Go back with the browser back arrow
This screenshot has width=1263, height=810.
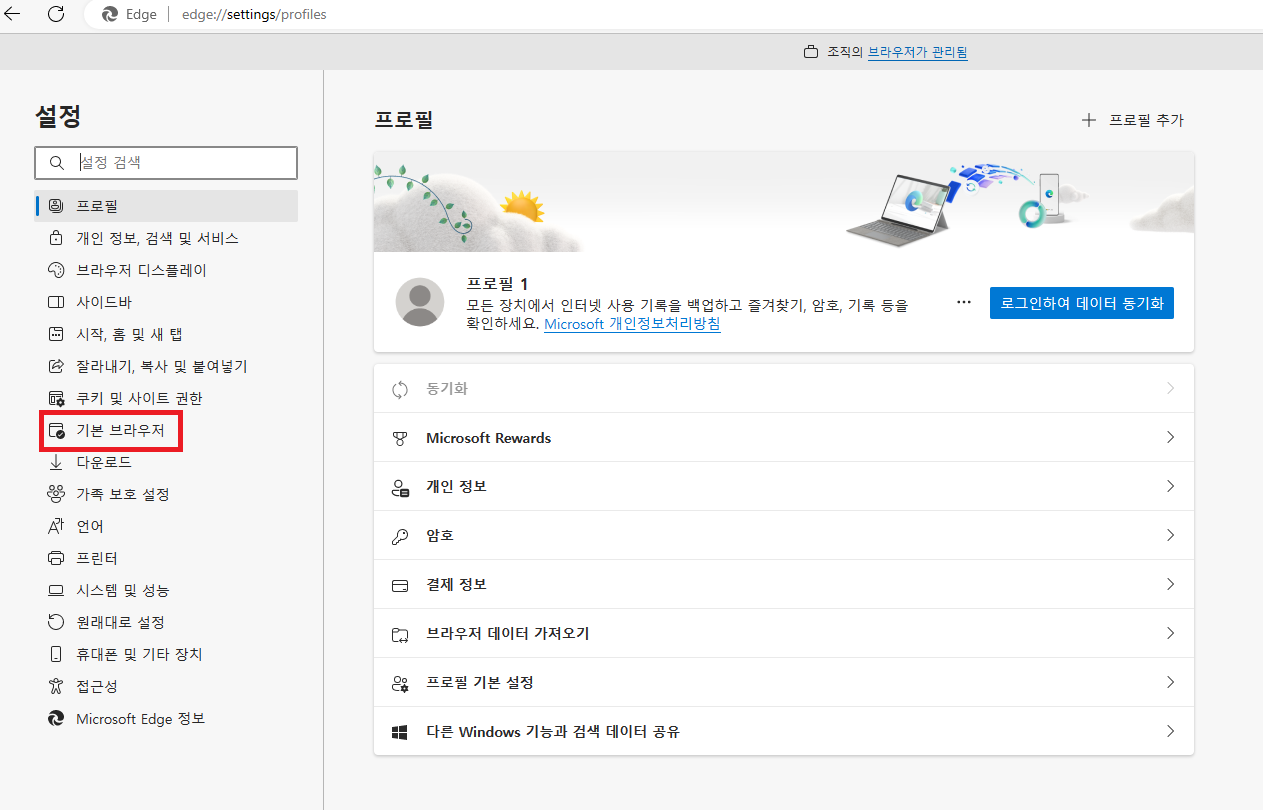[13, 14]
